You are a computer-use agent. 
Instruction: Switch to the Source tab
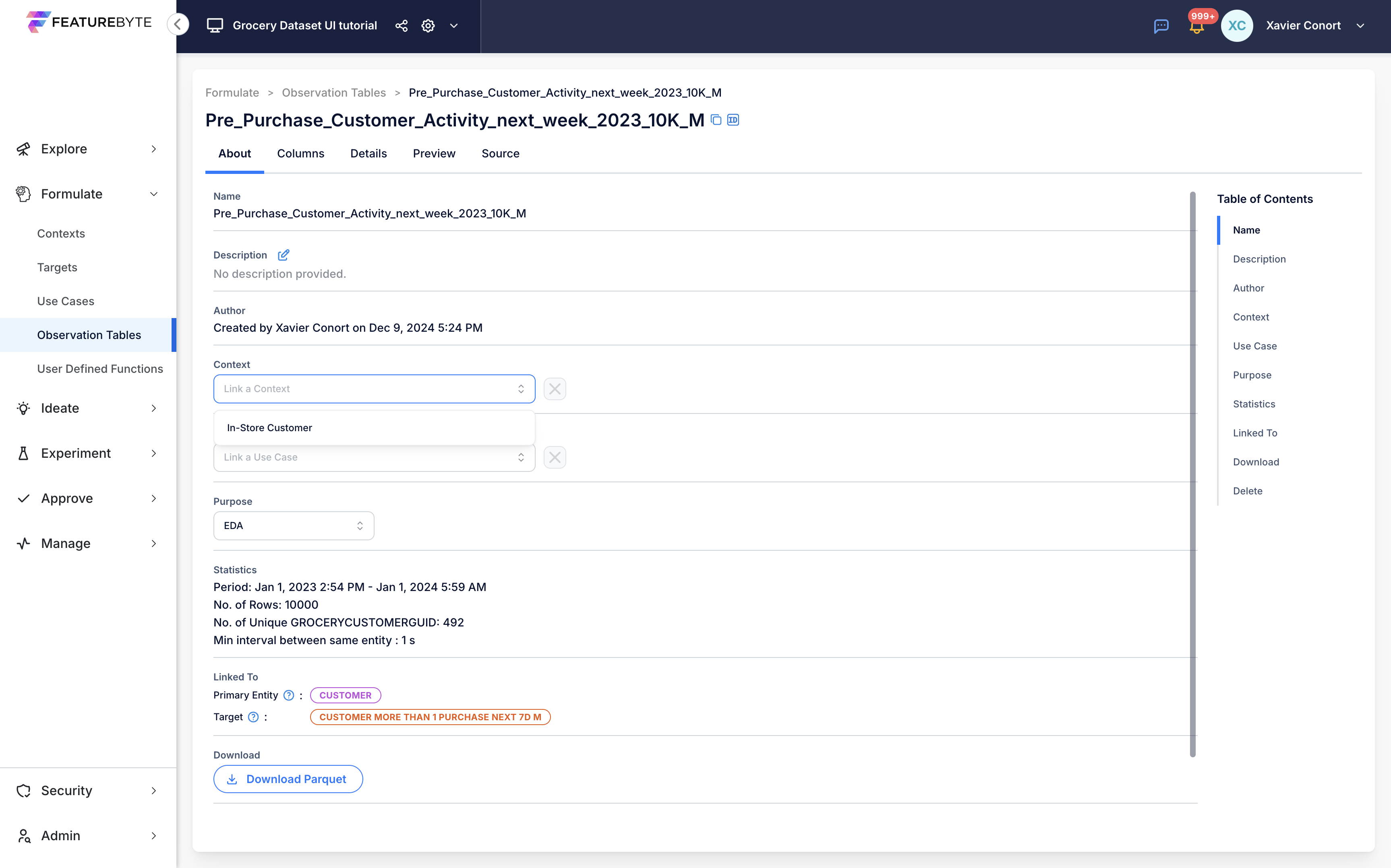click(x=500, y=153)
